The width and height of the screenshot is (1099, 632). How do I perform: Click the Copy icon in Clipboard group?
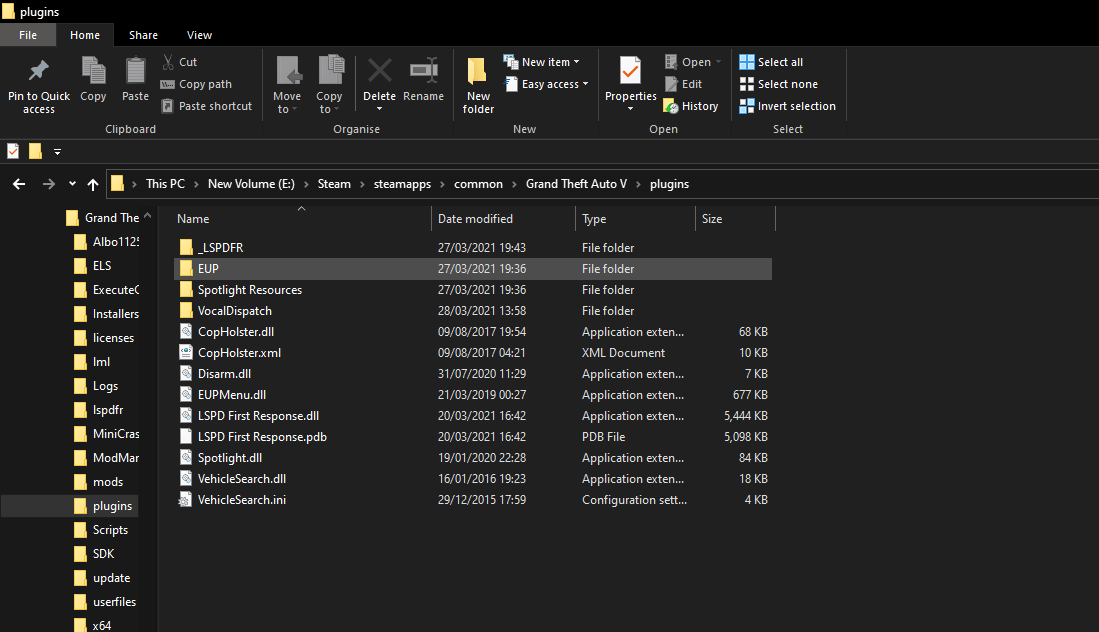93,72
